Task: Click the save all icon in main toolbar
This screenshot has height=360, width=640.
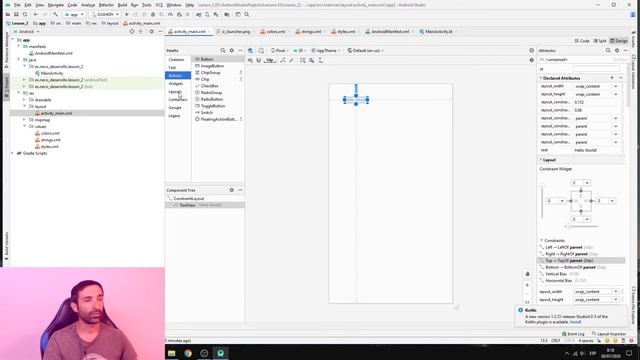Action: click(16, 14)
